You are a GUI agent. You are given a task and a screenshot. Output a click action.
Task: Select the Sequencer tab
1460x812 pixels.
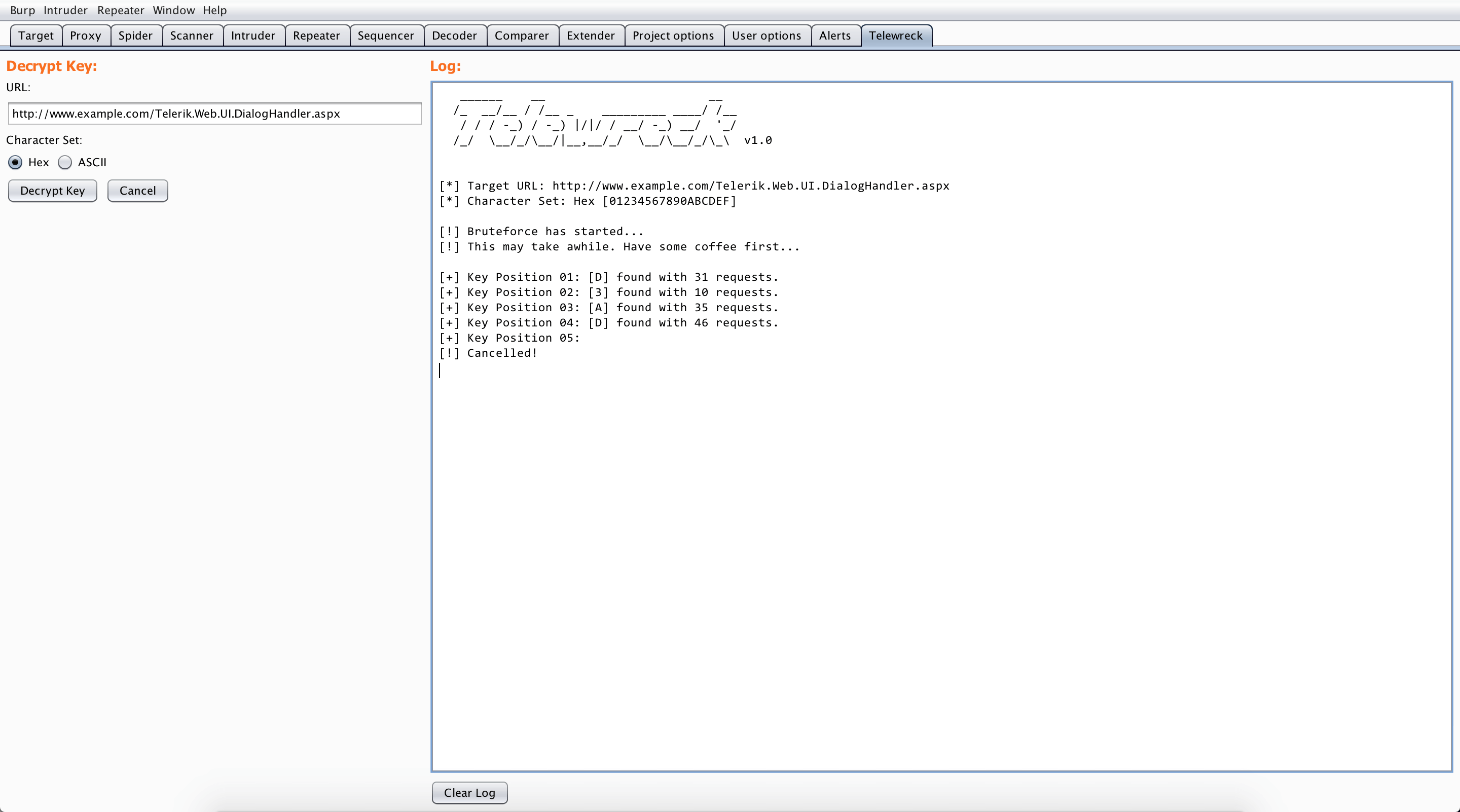click(385, 35)
